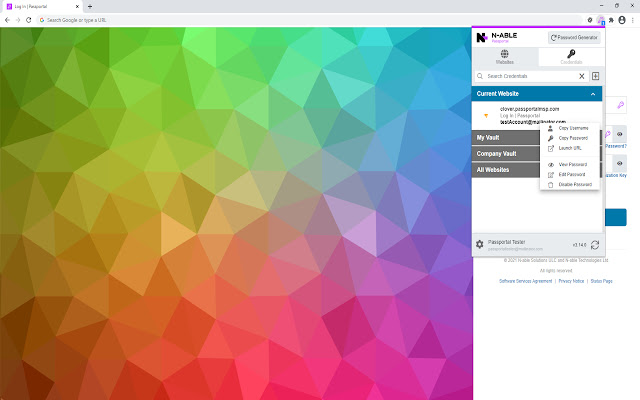Open settings with the gear icon
640x400 pixels.
pyautogui.click(x=480, y=244)
